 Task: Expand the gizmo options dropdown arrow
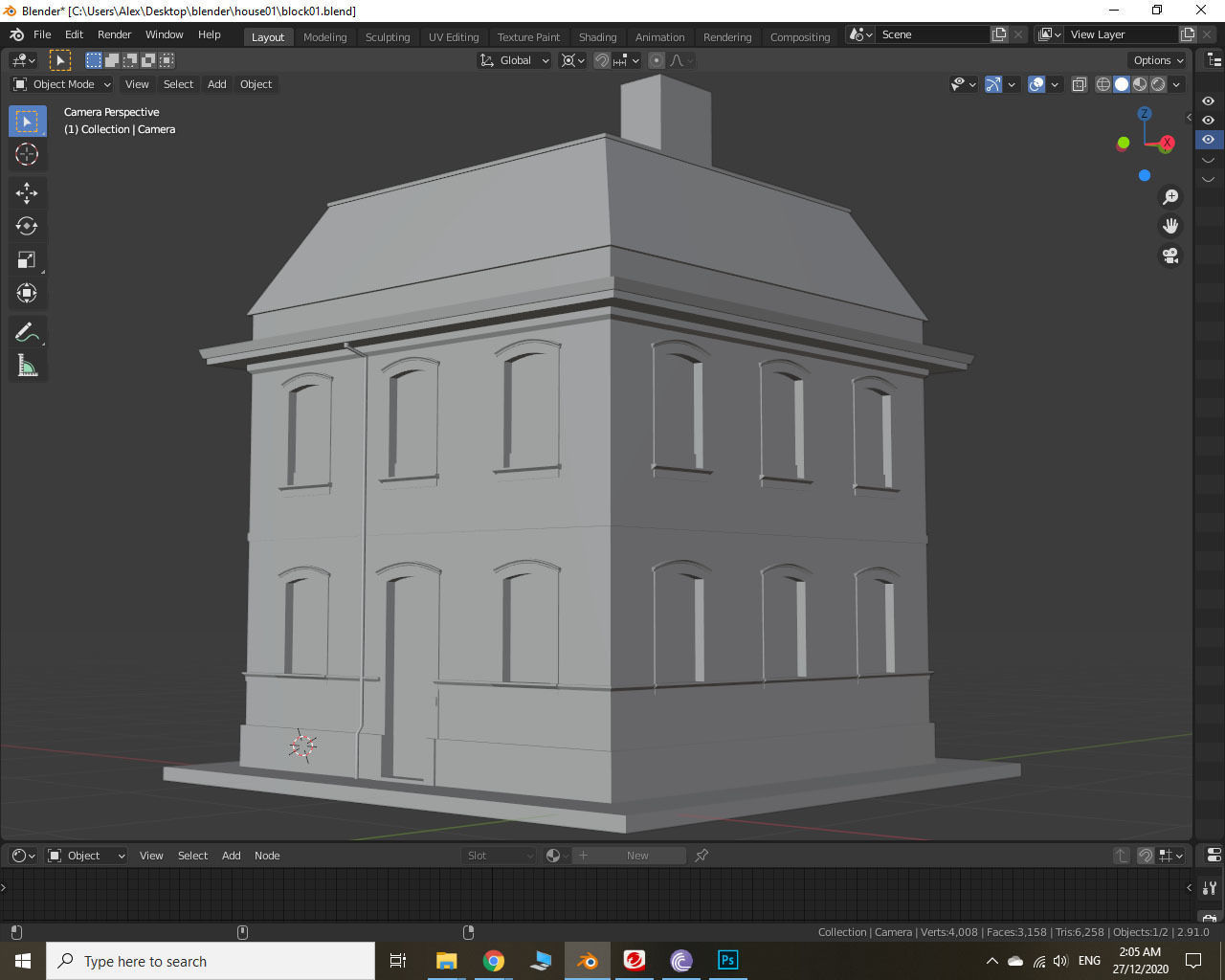(1012, 84)
